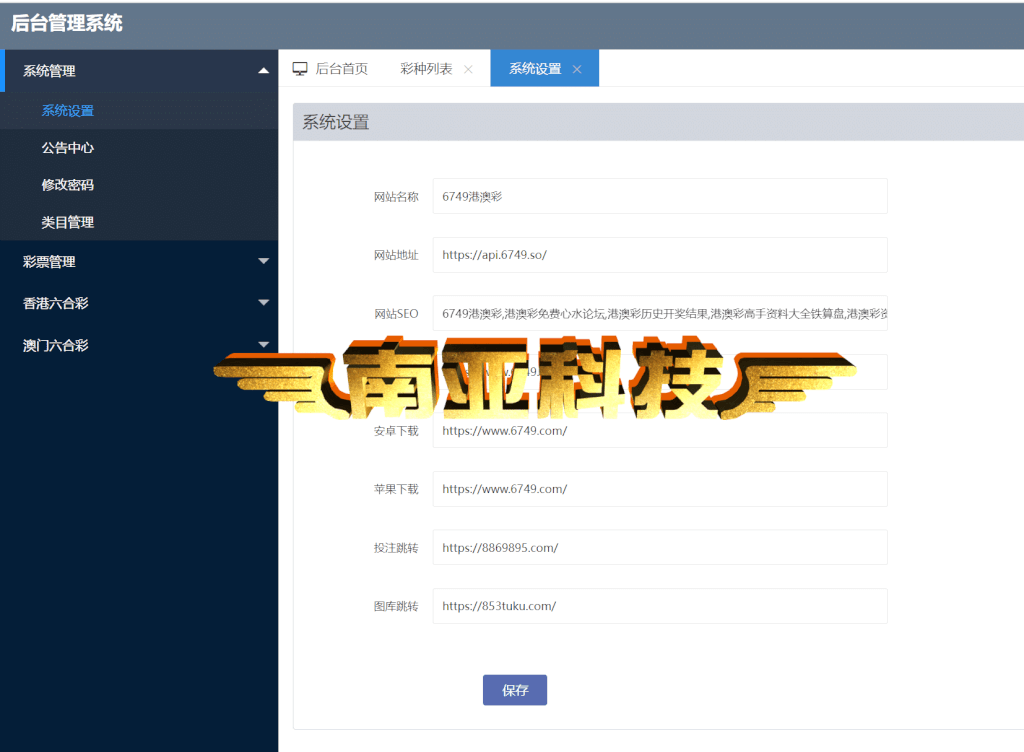Open 系统设置 in the sidebar

tap(68, 110)
